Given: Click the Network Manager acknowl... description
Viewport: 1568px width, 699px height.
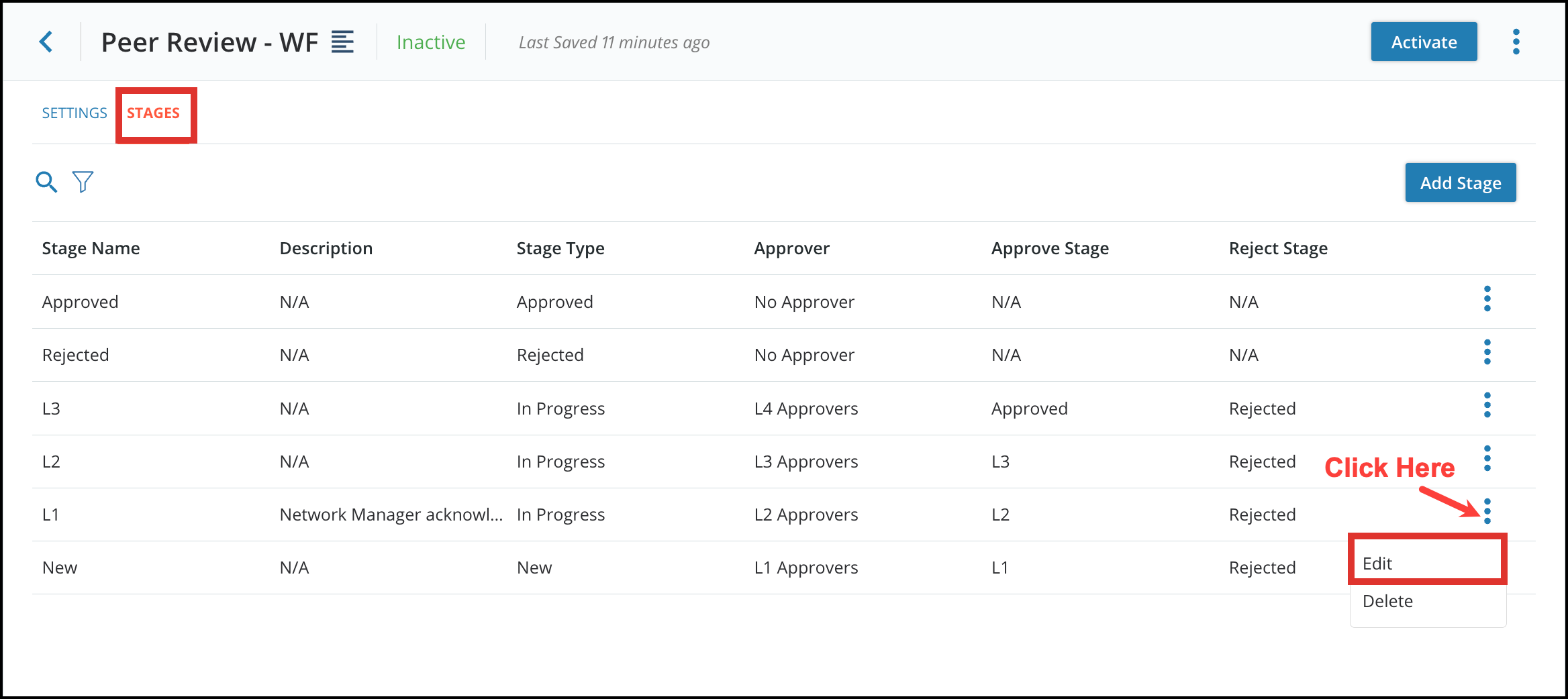Looking at the screenshot, I should (x=391, y=515).
